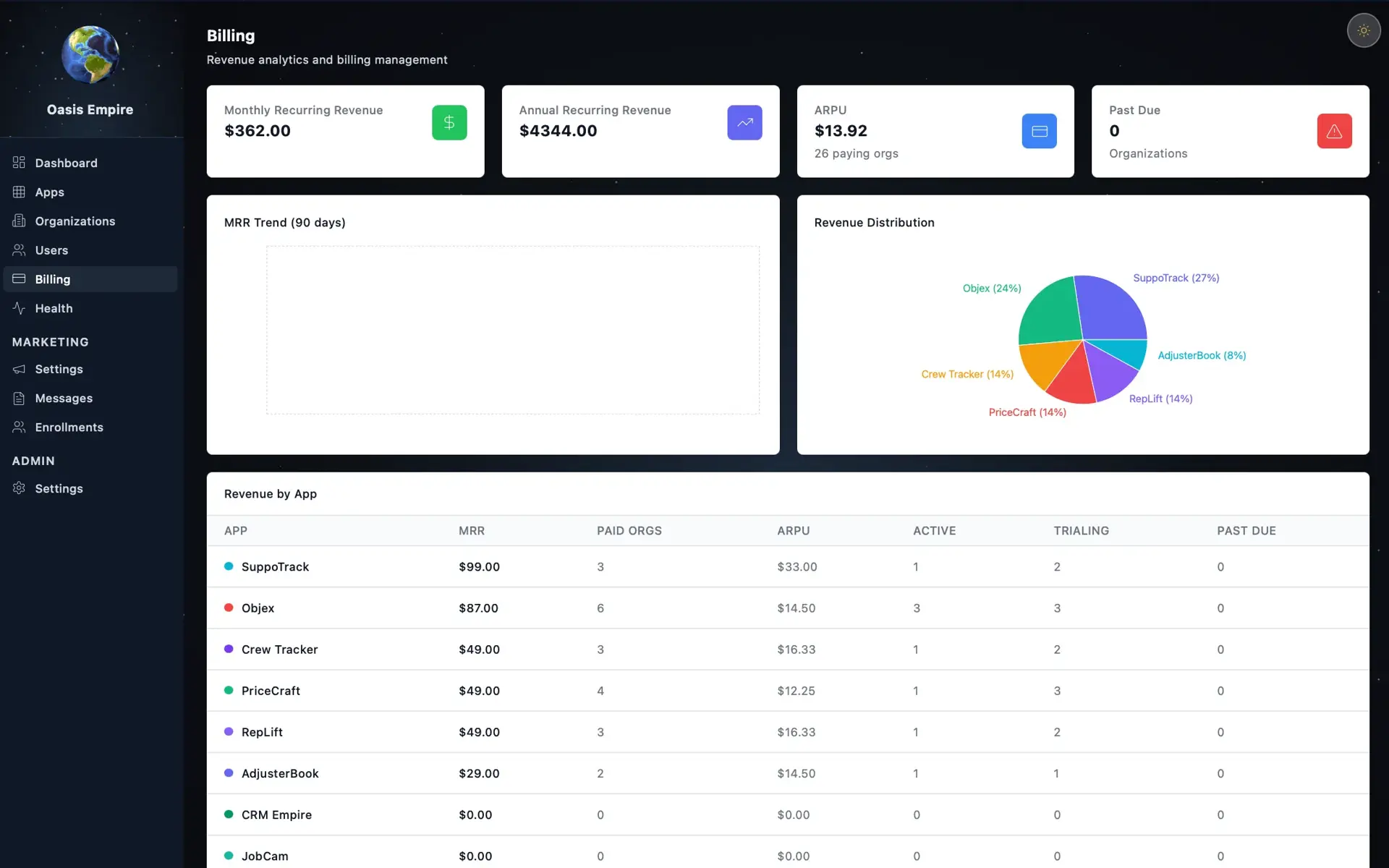Navigate to the Users section
Image resolution: width=1389 pixels, height=868 pixels.
click(x=90, y=250)
